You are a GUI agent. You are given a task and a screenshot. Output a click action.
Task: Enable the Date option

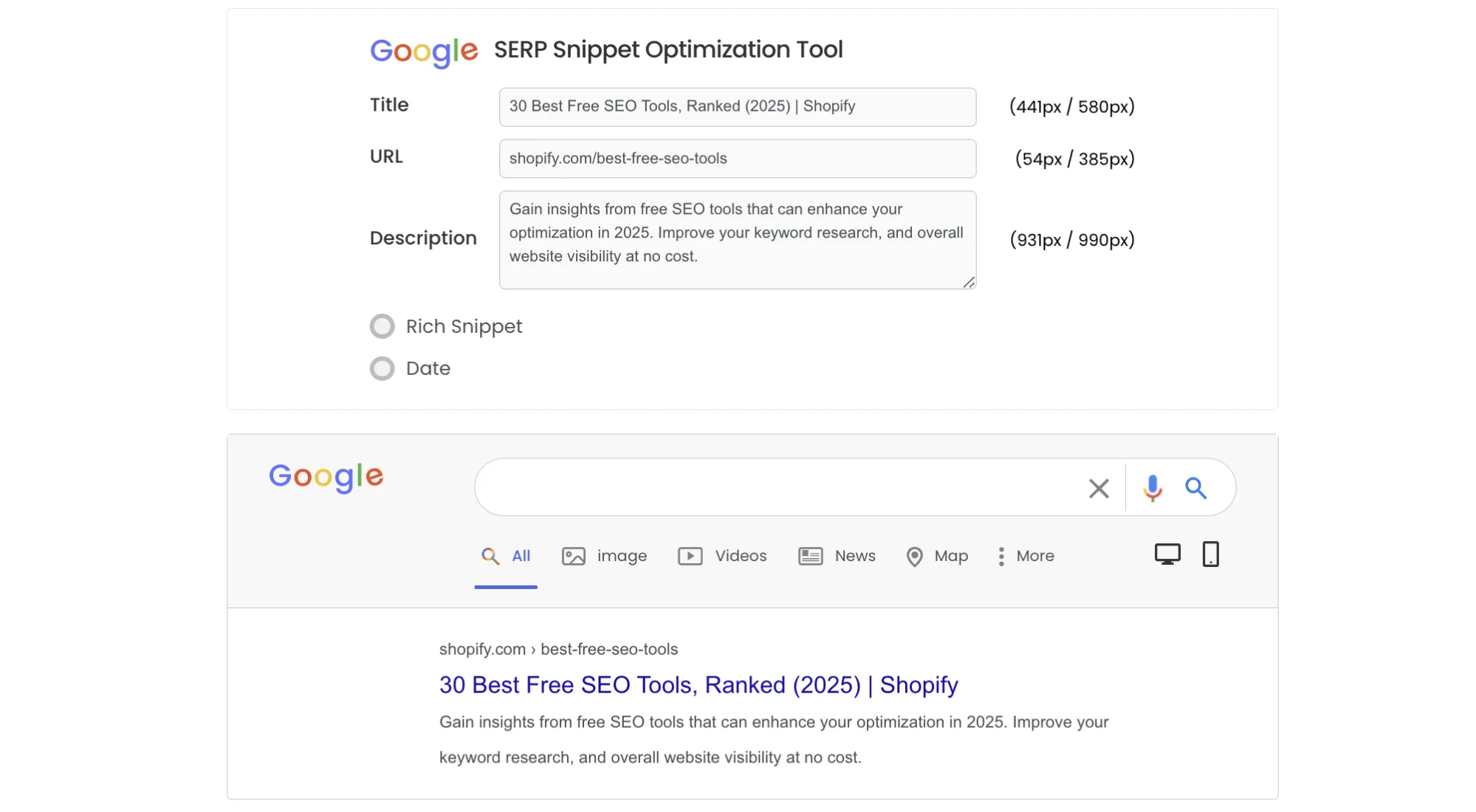[382, 368]
